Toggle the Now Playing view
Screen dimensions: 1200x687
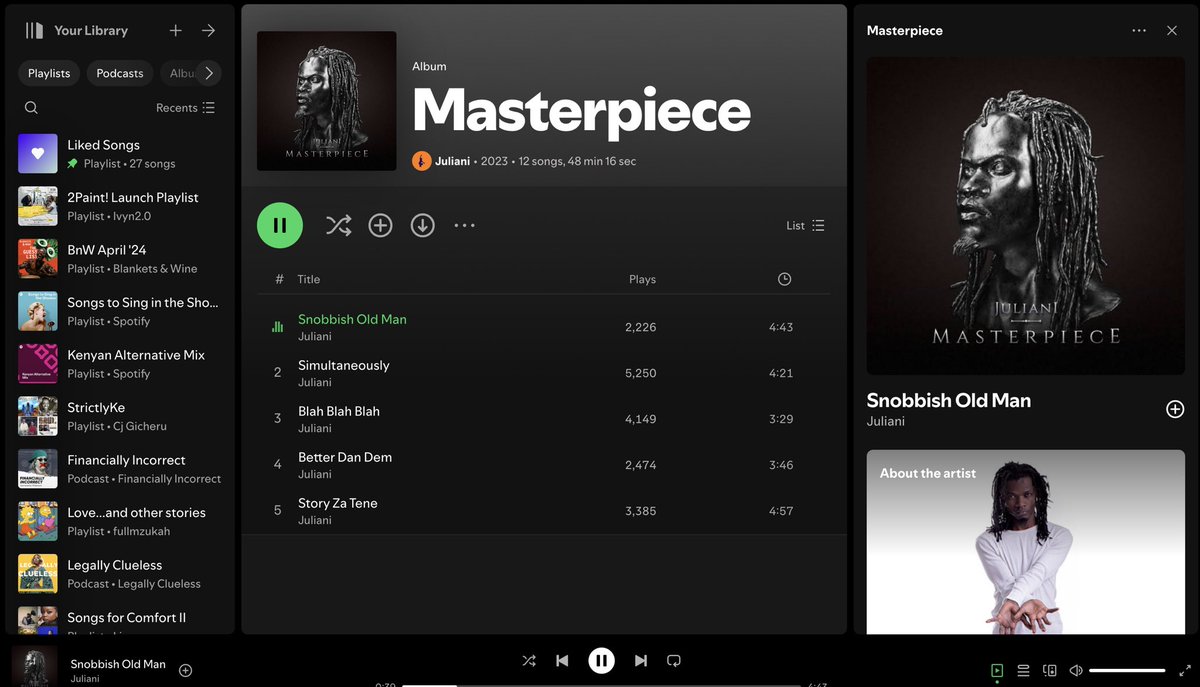click(996, 670)
